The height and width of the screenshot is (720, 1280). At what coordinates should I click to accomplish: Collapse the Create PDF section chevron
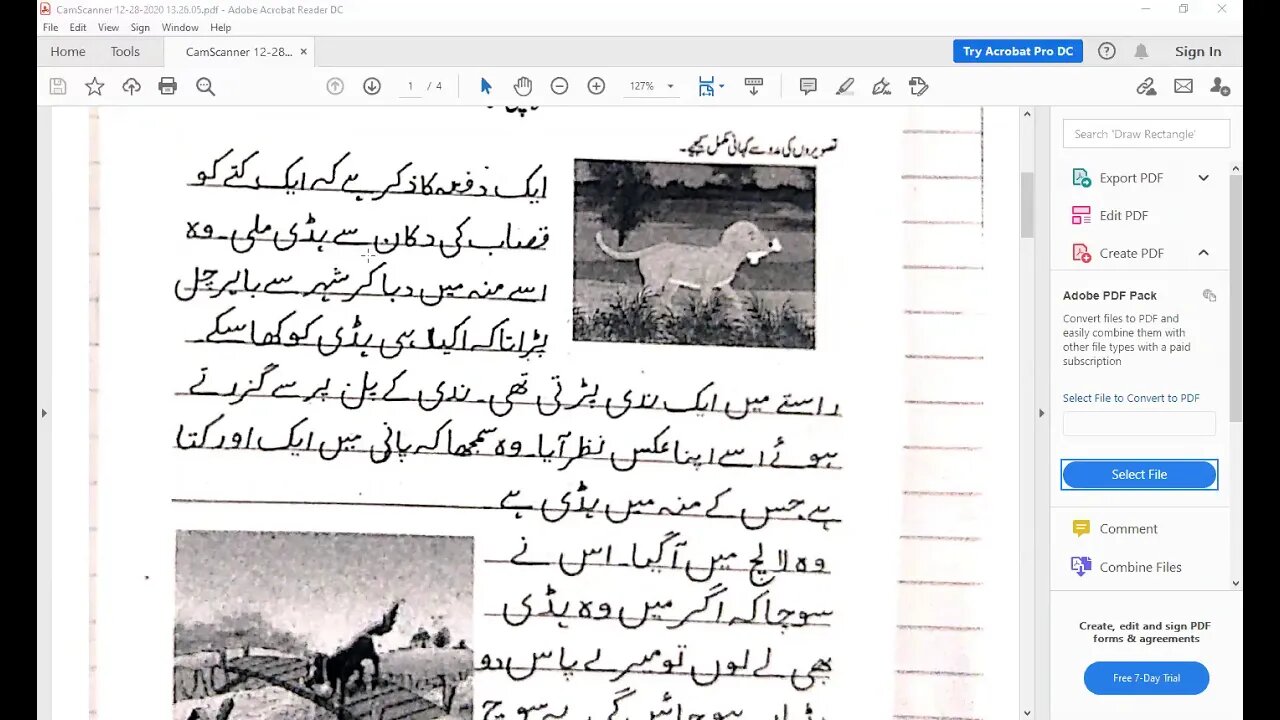point(1203,253)
